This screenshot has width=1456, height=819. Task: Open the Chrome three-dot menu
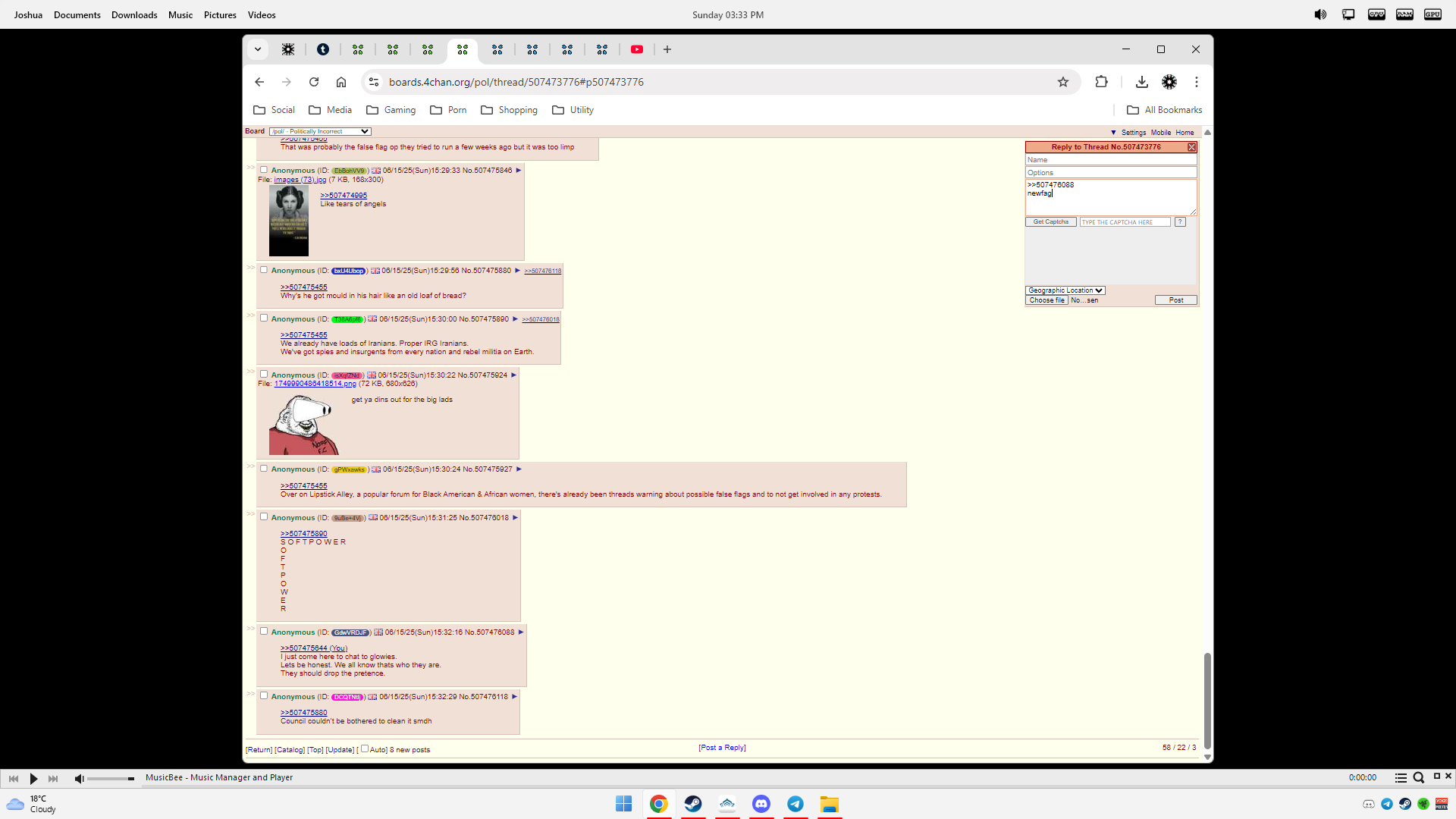[1197, 82]
